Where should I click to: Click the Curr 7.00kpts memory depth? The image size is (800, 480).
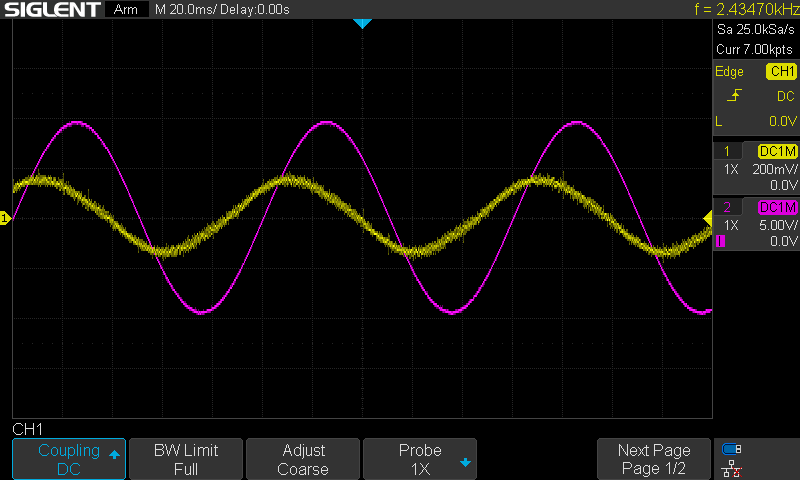pos(755,49)
